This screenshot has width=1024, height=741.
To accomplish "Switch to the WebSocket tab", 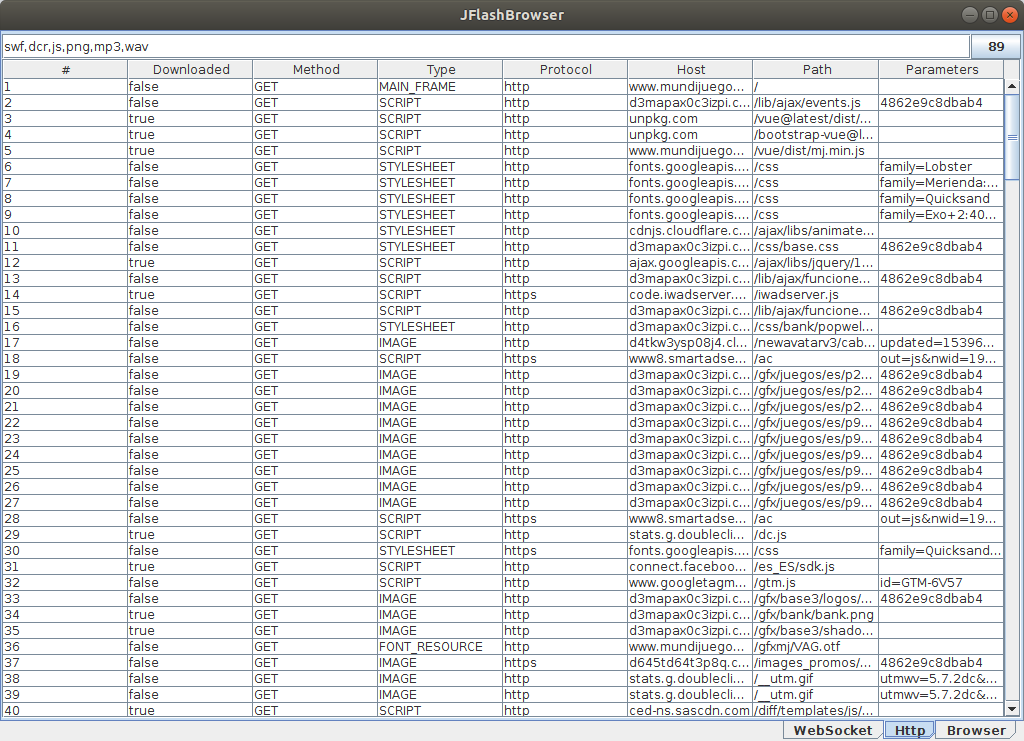I will tap(832, 730).
